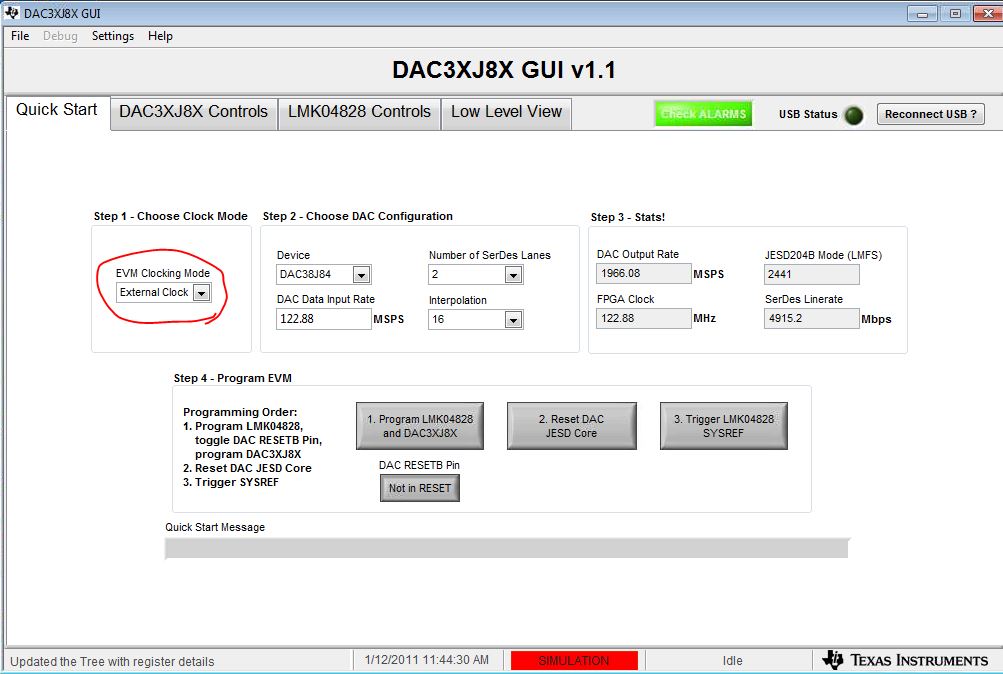The height and width of the screenshot is (674, 1003).
Task: Click the Reset DAC JESD Core button
Action: (571, 426)
